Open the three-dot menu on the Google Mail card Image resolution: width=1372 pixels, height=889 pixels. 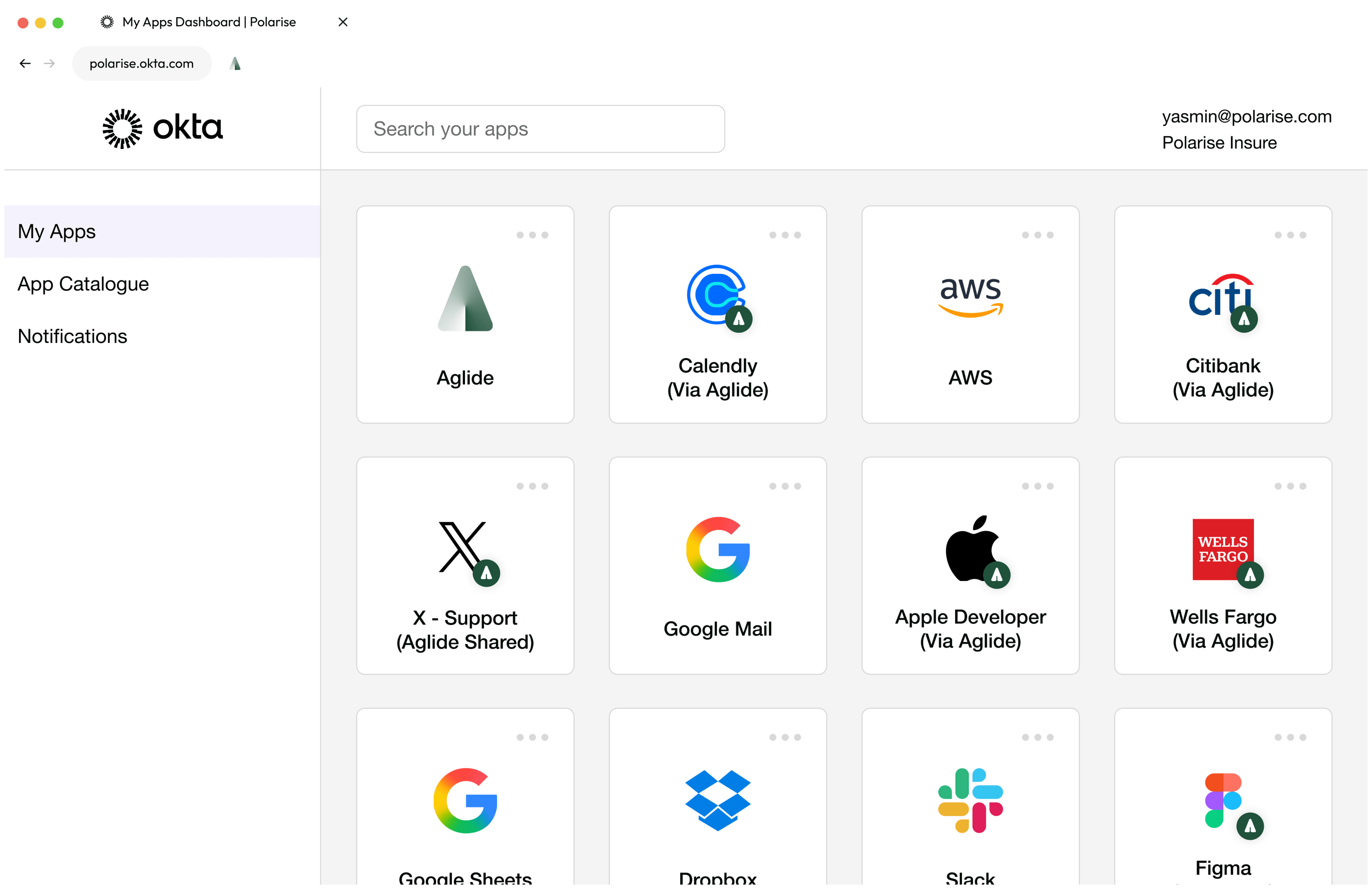click(784, 486)
